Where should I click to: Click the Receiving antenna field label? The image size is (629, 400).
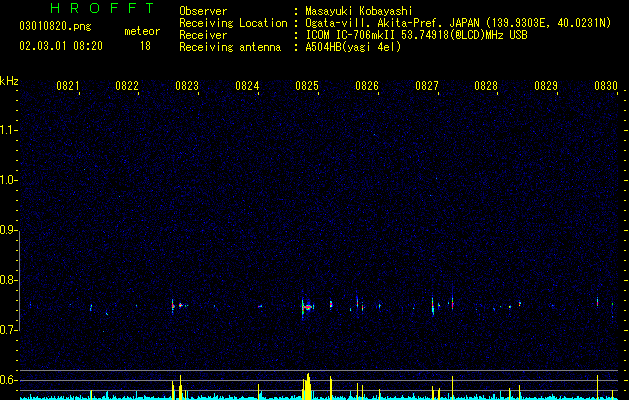(230, 47)
